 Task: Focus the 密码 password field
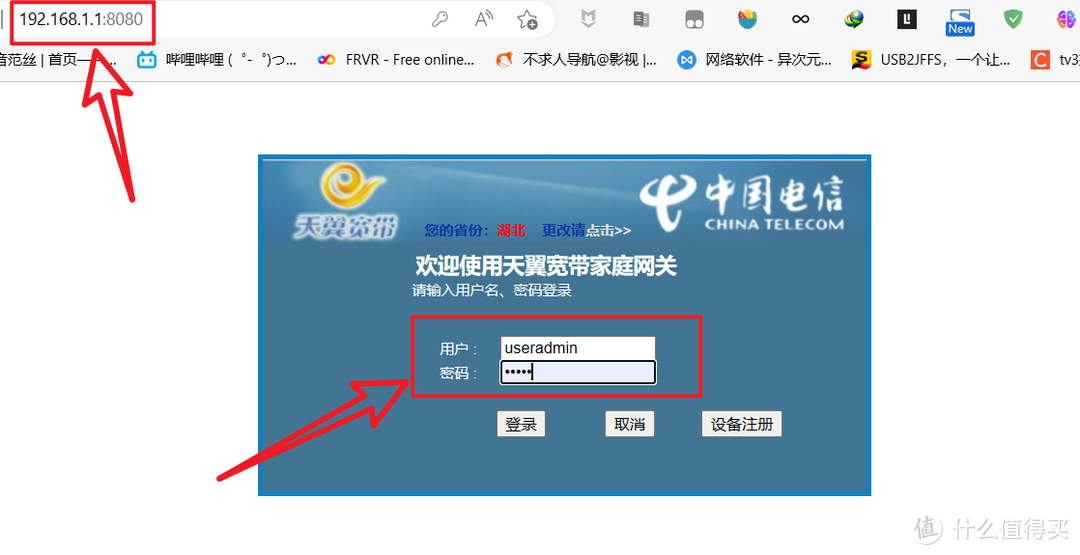click(x=578, y=373)
